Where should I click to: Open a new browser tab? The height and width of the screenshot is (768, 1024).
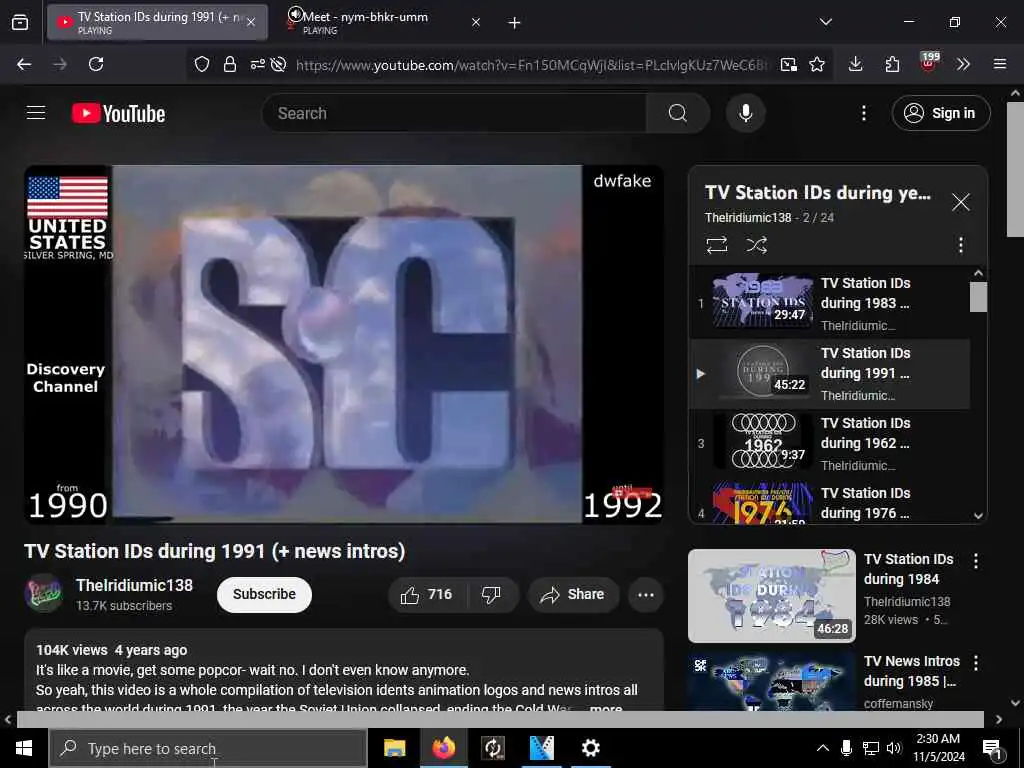515,23
